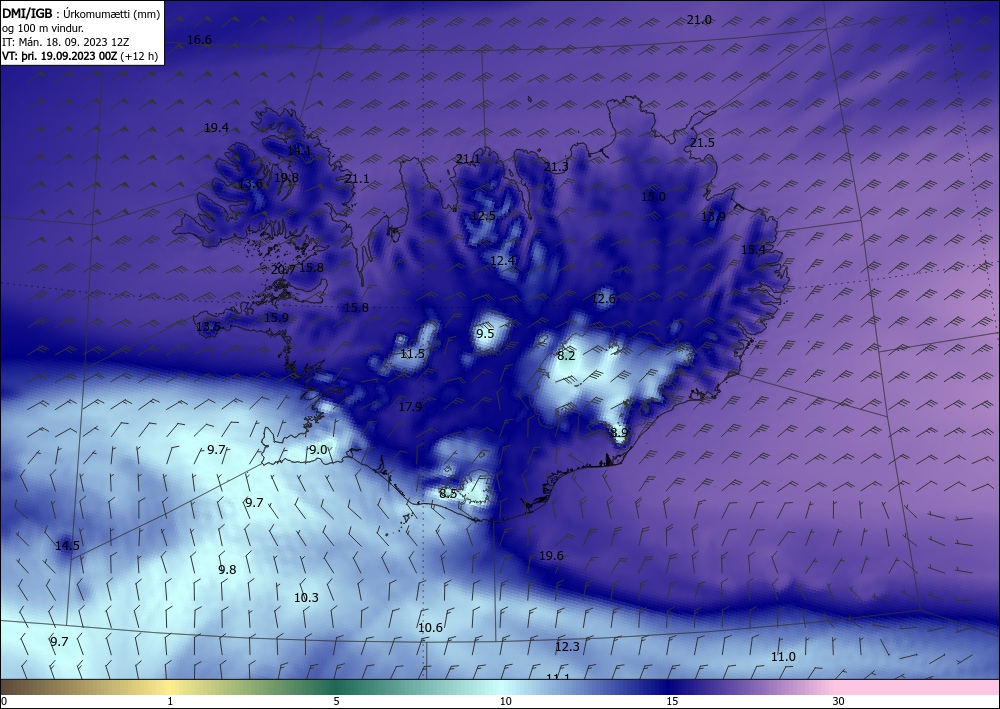Click the 9.0 value label
The height and width of the screenshot is (709, 1000).
click(318, 450)
